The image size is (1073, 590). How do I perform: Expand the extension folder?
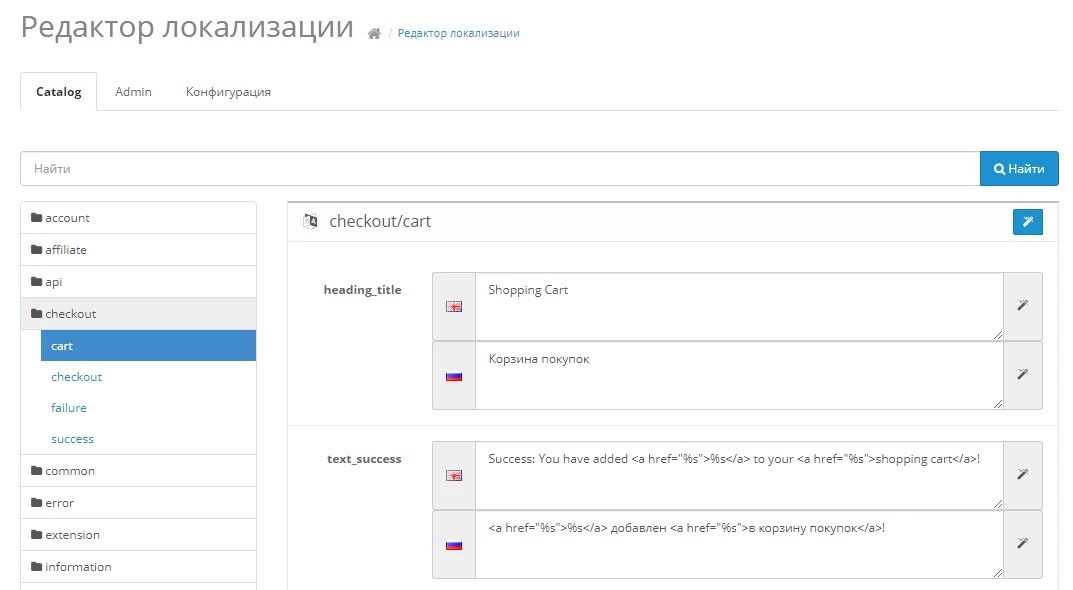(x=138, y=535)
